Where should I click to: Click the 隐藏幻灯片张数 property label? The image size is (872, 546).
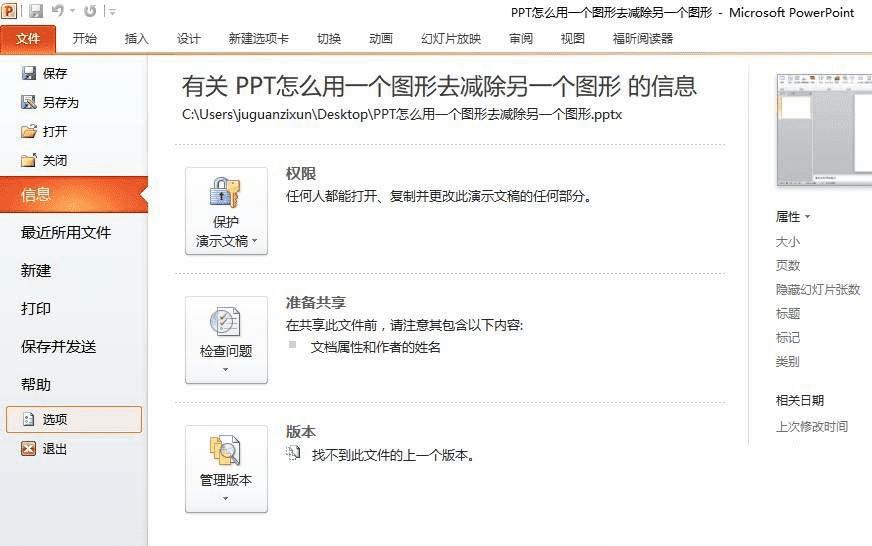[818, 290]
